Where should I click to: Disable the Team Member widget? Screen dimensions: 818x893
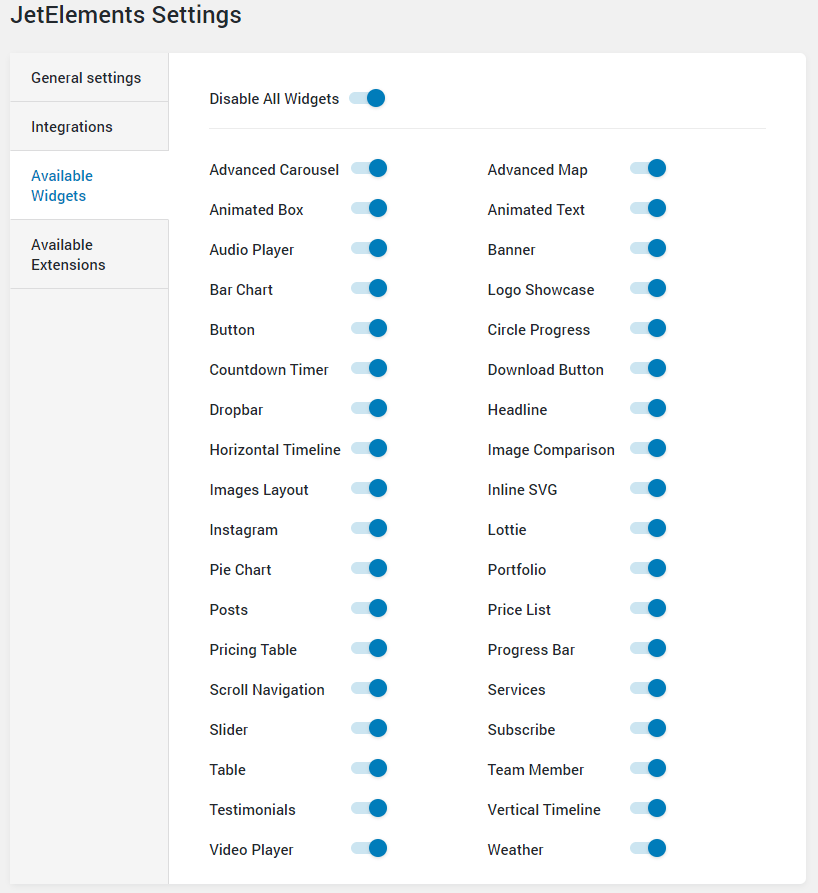pyautogui.click(x=647, y=769)
